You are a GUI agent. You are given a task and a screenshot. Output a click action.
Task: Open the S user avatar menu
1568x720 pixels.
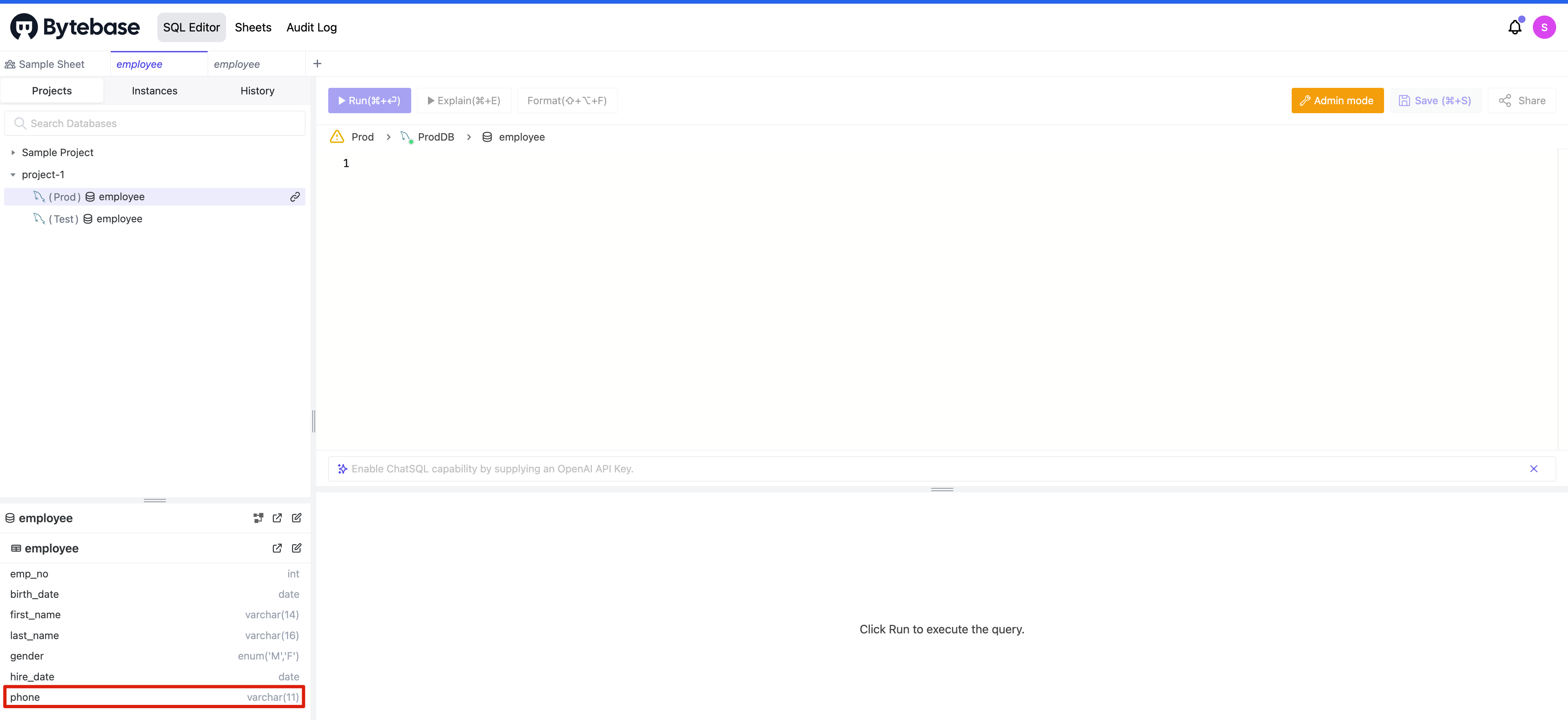pos(1544,27)
